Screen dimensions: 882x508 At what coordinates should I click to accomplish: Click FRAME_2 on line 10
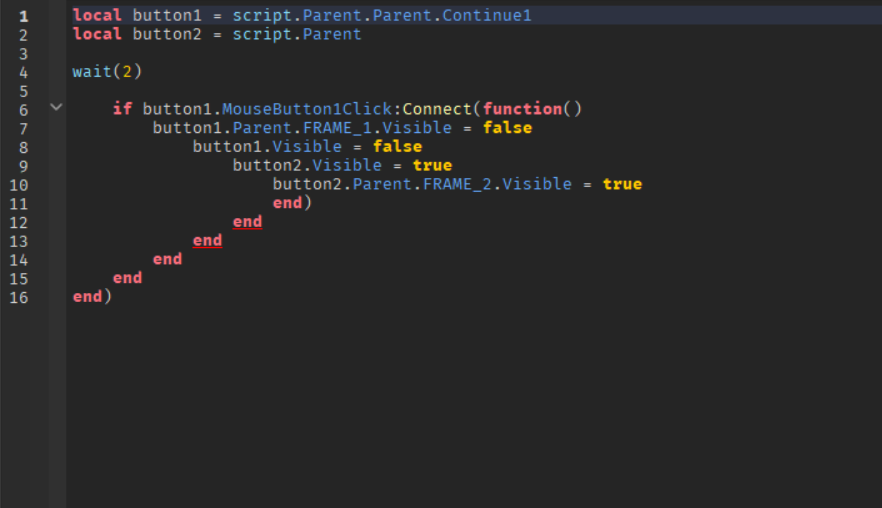pos(457,184)
